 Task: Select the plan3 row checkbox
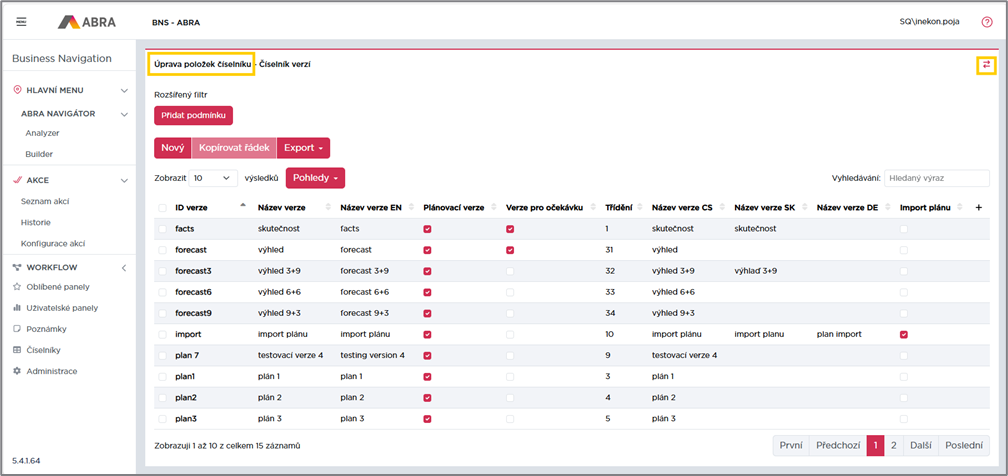[162, 419]
